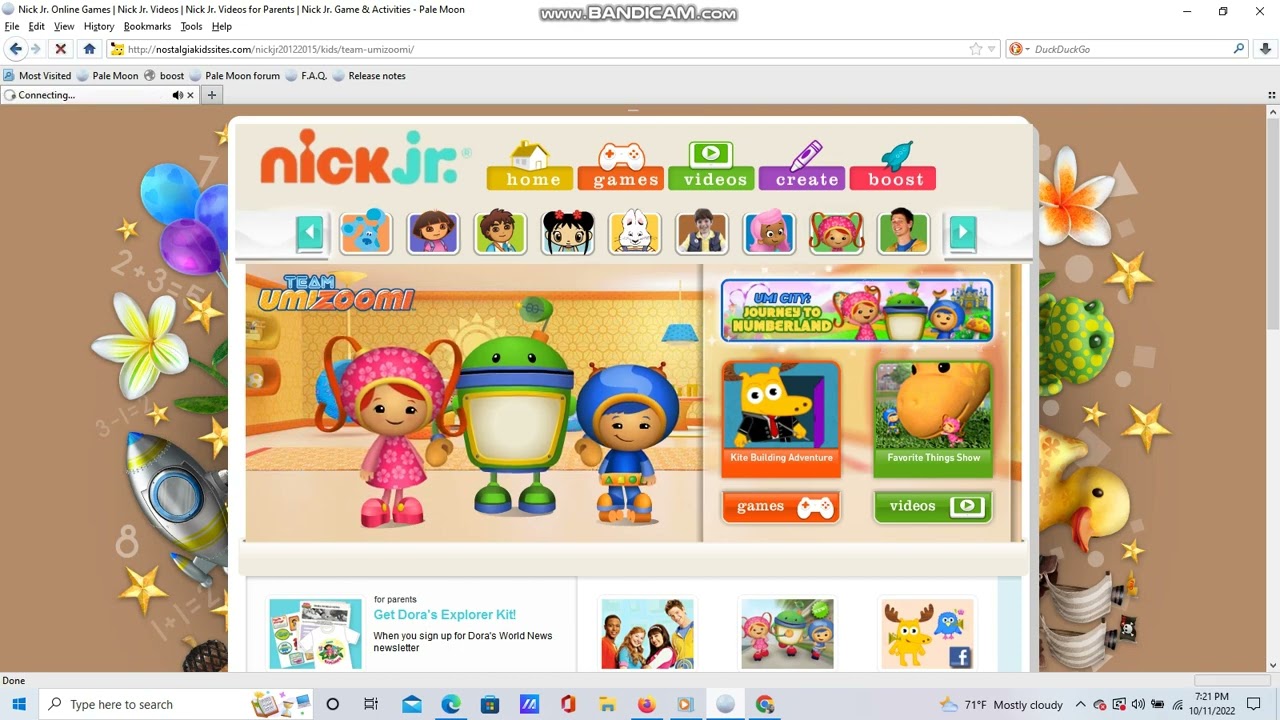The width and height of the screenshot is (1280, 720).
Task: Open the Edit menu
Action: 37,27
